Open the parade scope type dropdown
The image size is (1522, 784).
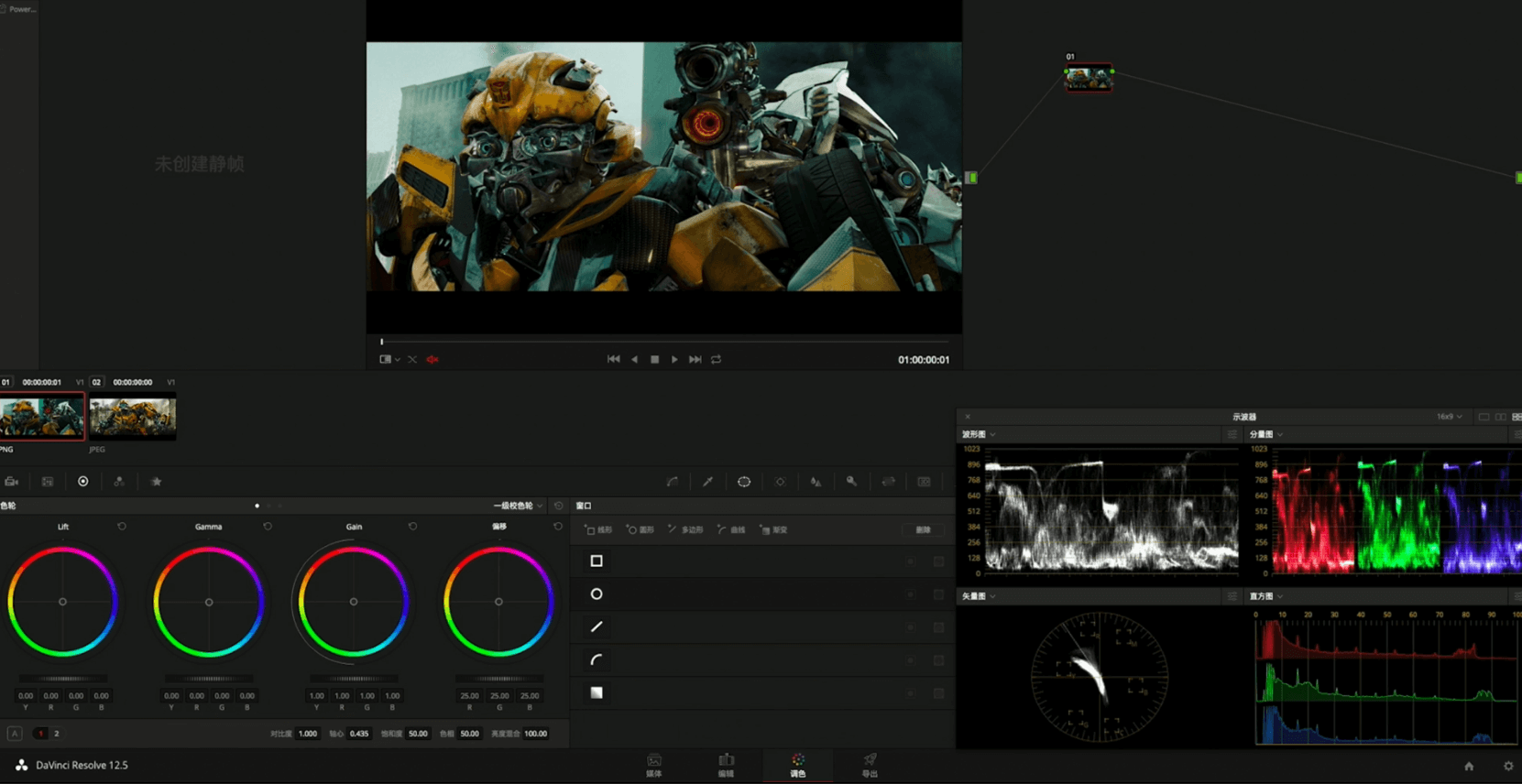[1266, 434]
